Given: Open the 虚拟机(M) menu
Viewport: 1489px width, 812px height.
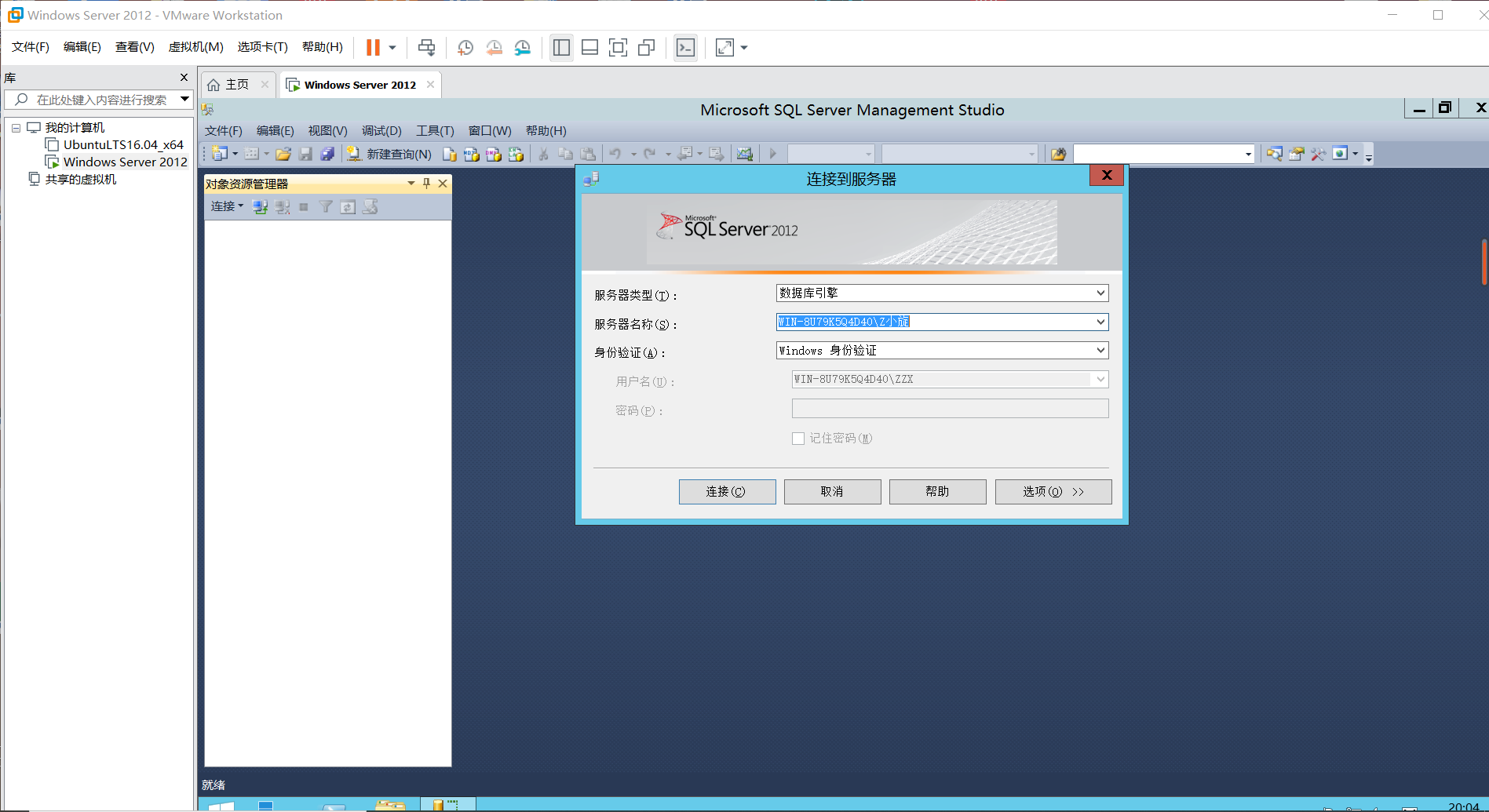Looking at the screenshot, I should pos(195,46).
